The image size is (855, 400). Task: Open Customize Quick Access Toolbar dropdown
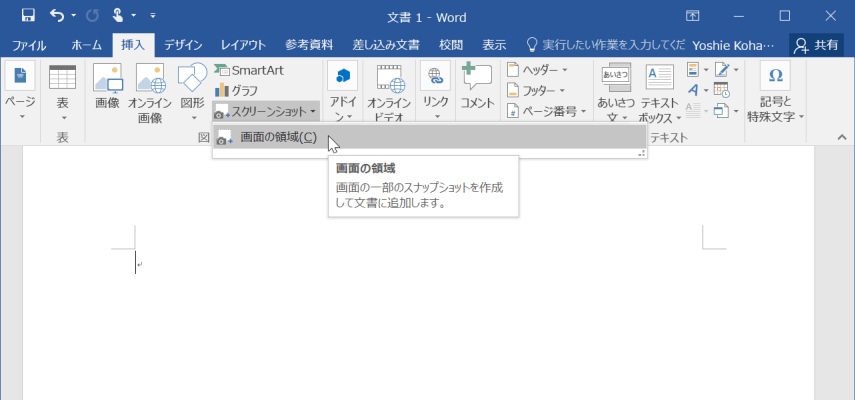153,16
